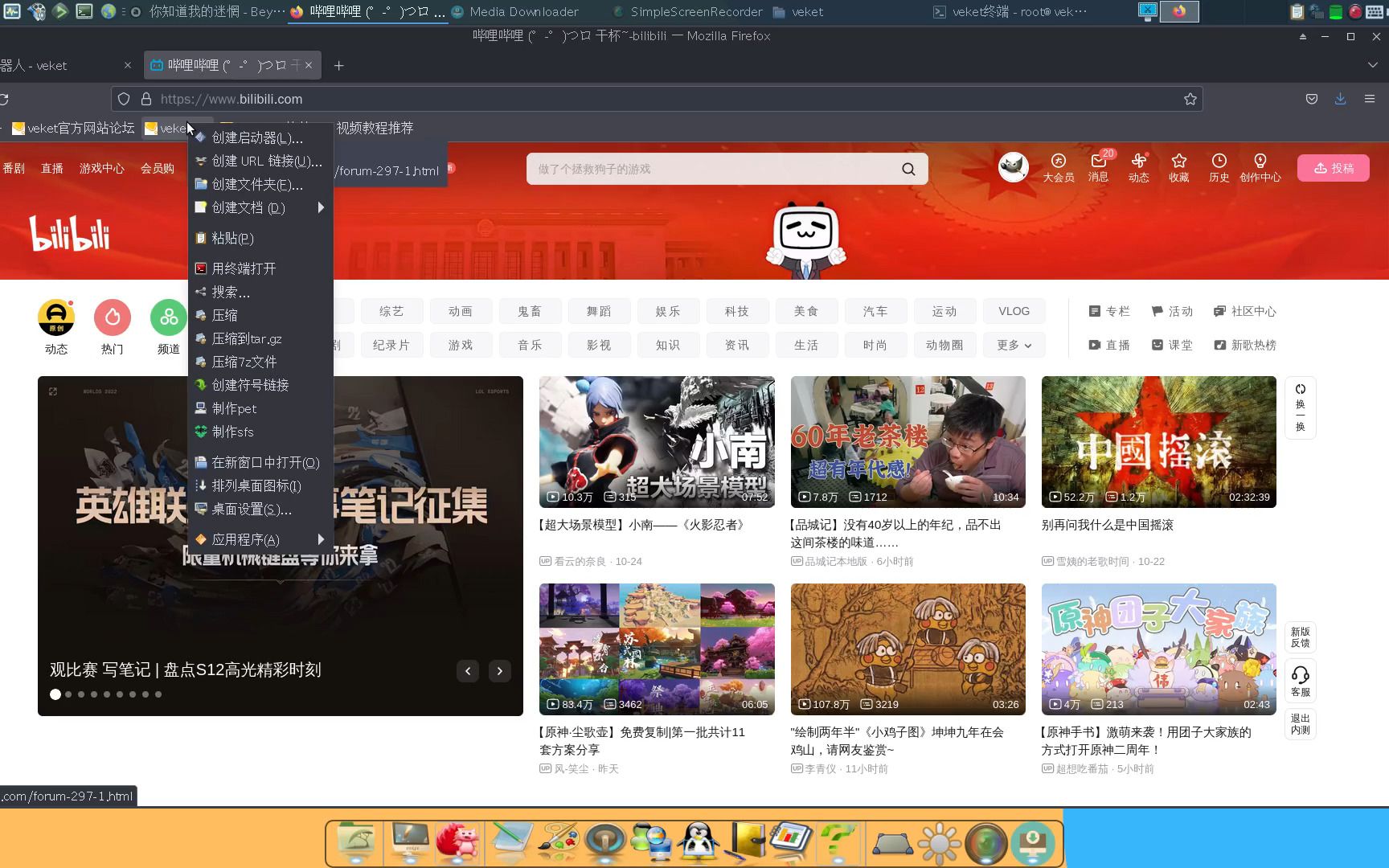Image resolution: width=1389 pixels, height=868 pixels.
Task: Open the 鬼畜 category link
Action: (530, 311)
